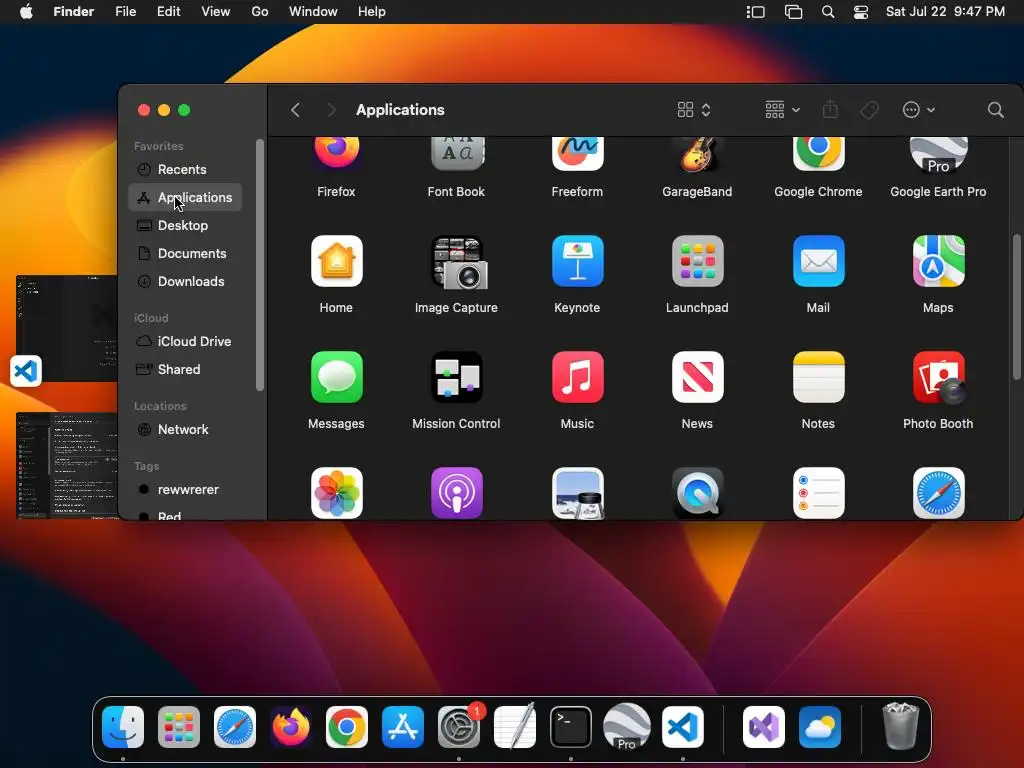Viewport: 1024px width, 768px height.
Task: Open Desktop from the sidebar
Action: (x=185, y=225)
